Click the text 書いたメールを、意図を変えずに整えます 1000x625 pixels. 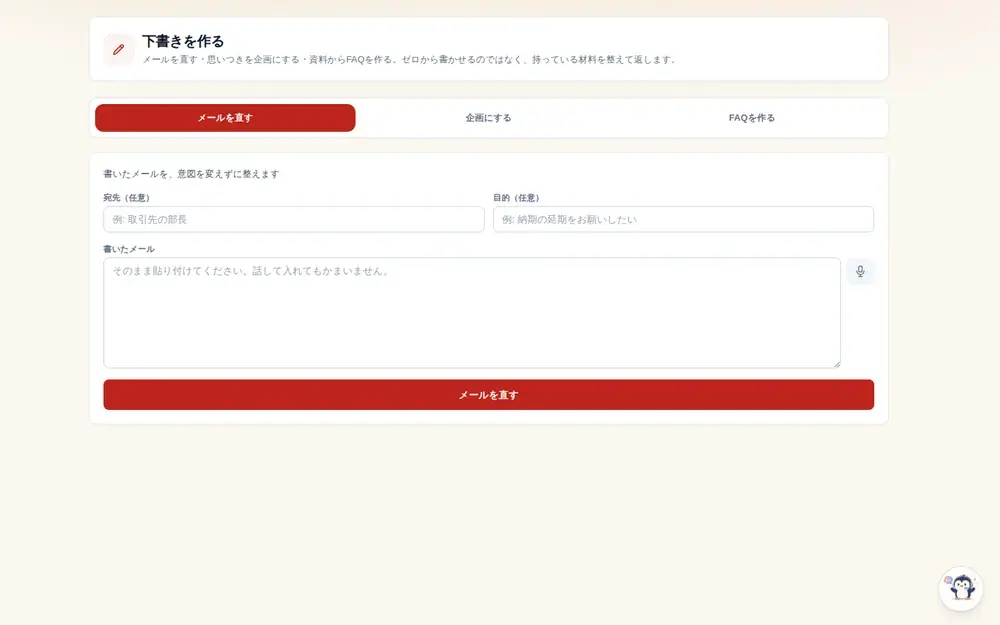(x=191, y=173)
